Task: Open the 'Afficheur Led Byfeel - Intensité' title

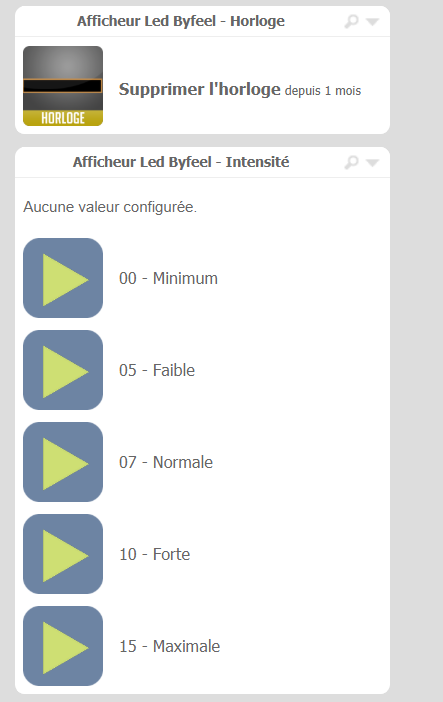Action: 181,162
